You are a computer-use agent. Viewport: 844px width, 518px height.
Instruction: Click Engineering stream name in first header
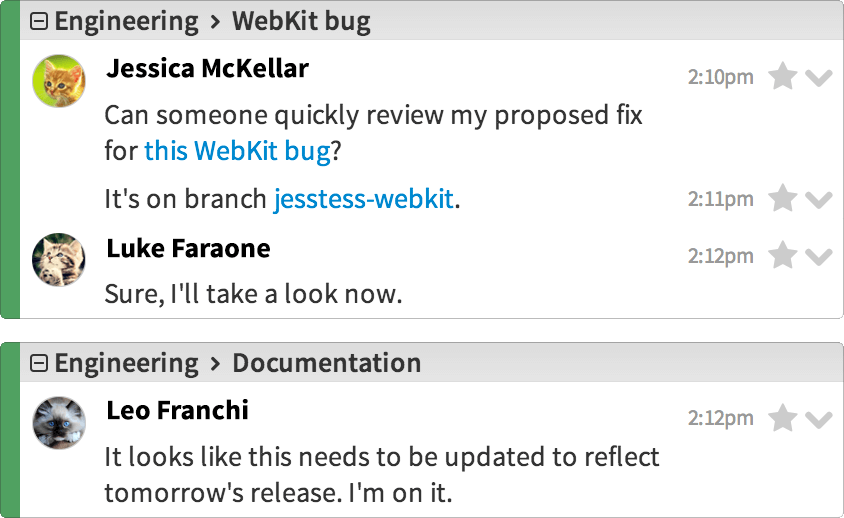(x=126, y=22)
